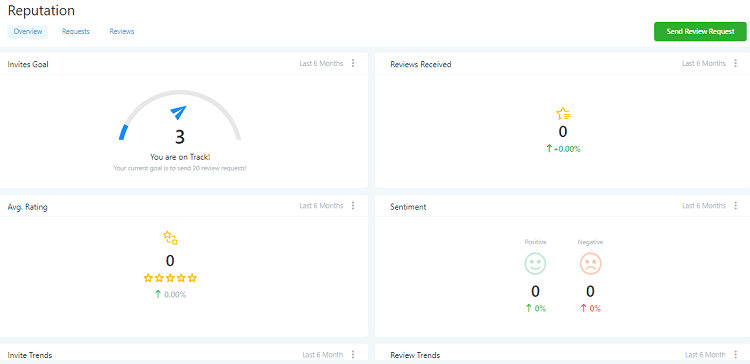Click the Positive sentiment label
Image resolution: width=750 pixels, height=364 pixels.
tap(535, 242)
